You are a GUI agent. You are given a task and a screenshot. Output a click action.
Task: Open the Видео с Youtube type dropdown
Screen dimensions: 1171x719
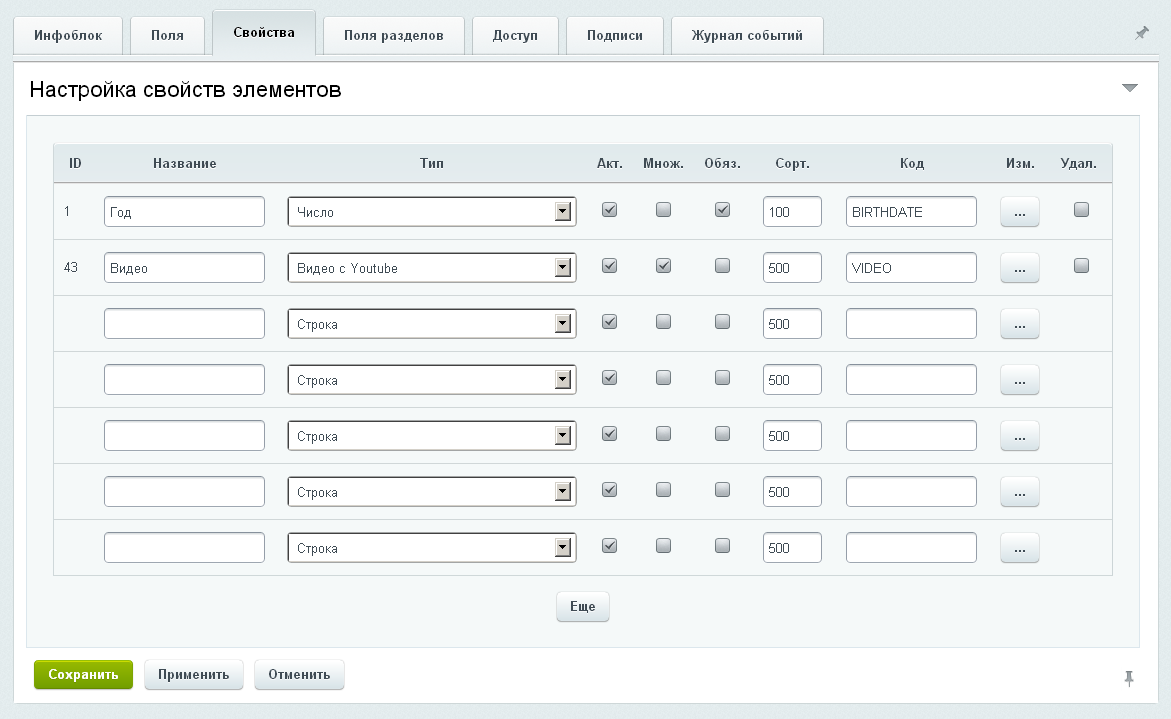tap(431, 268)
